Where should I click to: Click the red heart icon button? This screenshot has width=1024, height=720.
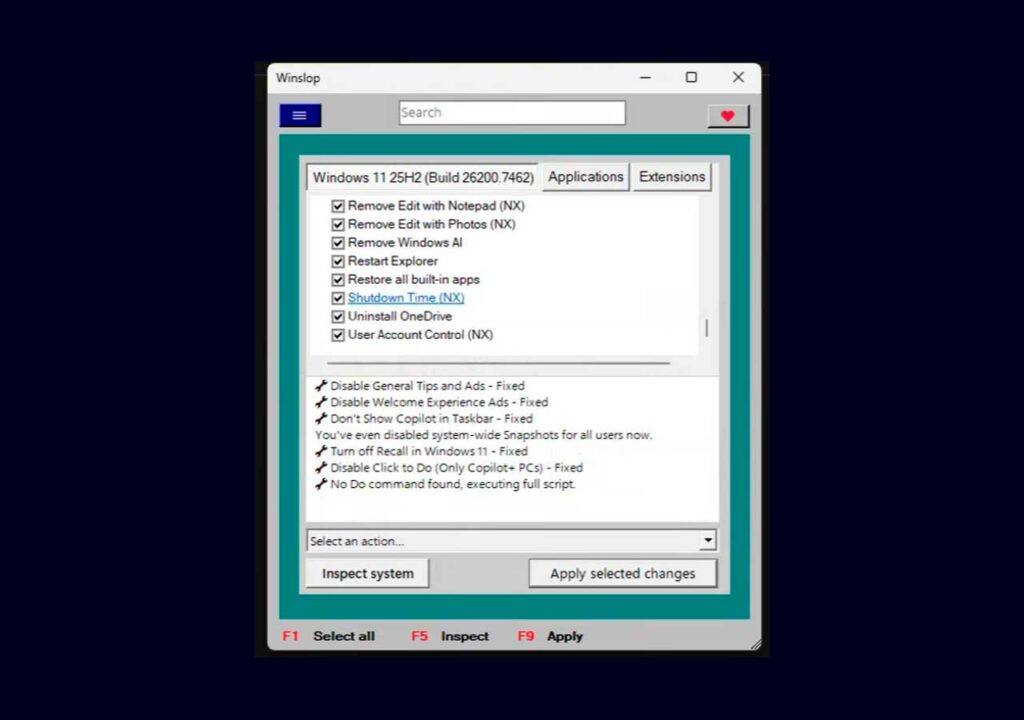(727, 116)
